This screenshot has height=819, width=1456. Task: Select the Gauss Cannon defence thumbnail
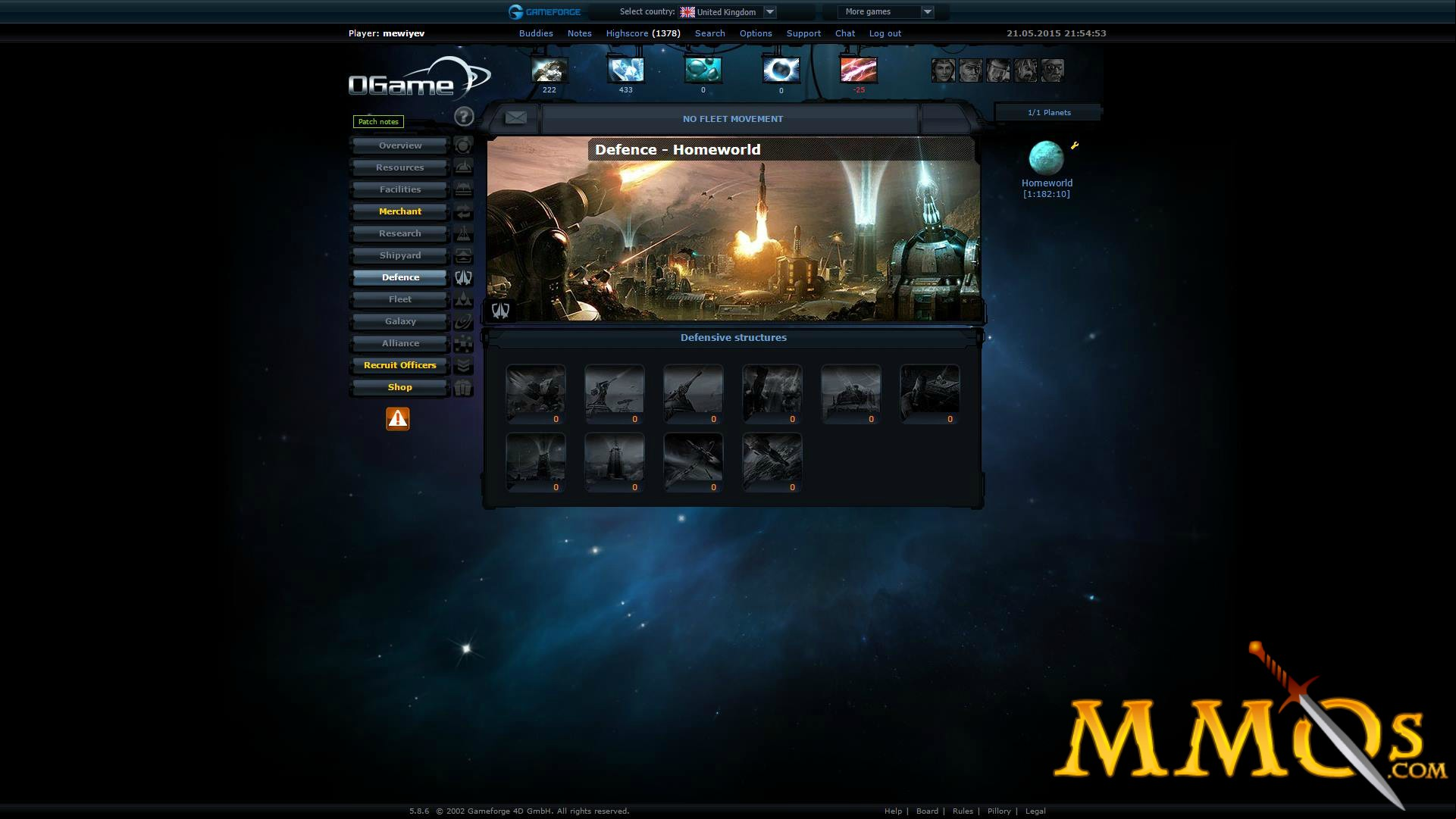[x=772, y=393]
